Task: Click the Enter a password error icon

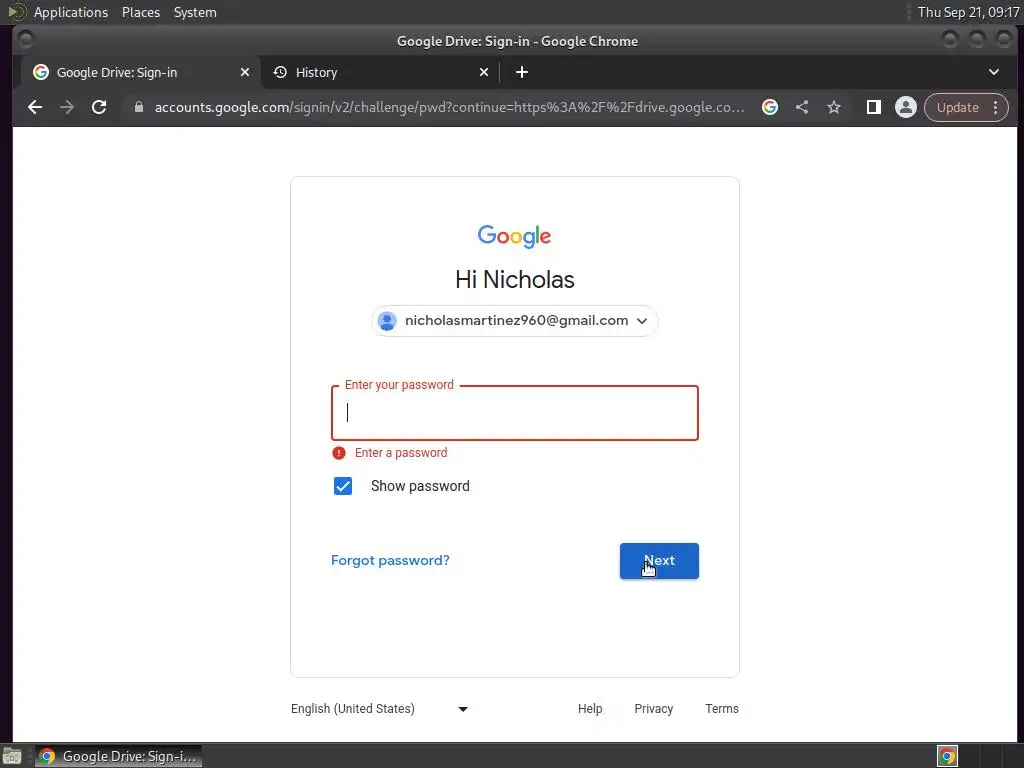Action: (x=339, y=453)
